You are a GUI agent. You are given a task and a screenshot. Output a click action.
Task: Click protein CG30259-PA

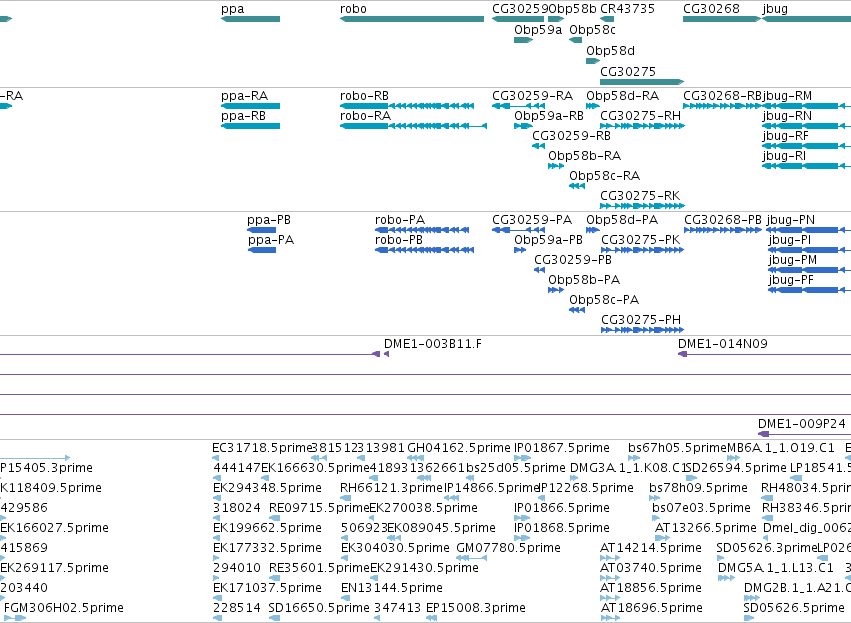[518, 230]
